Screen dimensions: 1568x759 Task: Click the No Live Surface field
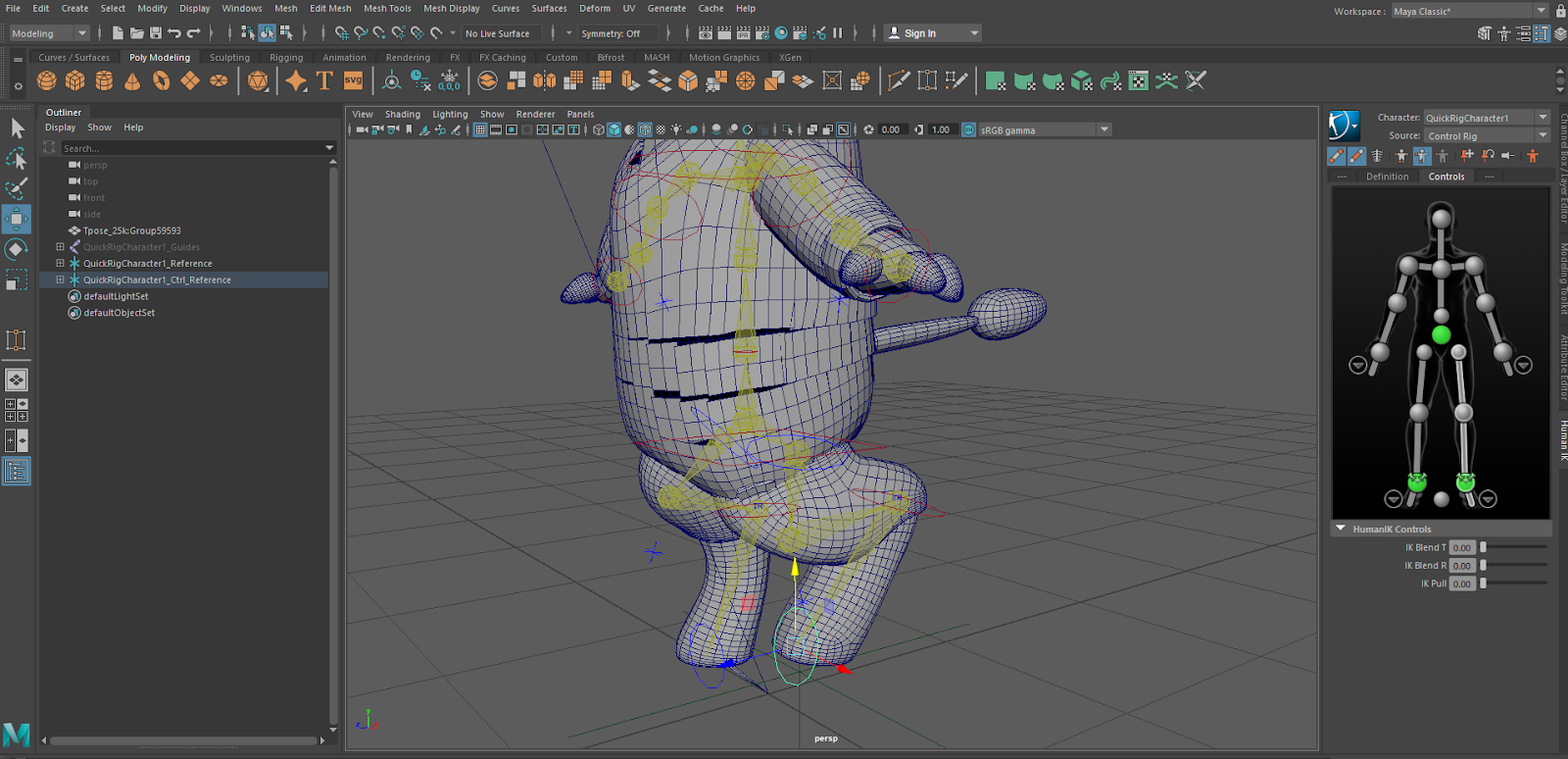[x=502, y=33]
